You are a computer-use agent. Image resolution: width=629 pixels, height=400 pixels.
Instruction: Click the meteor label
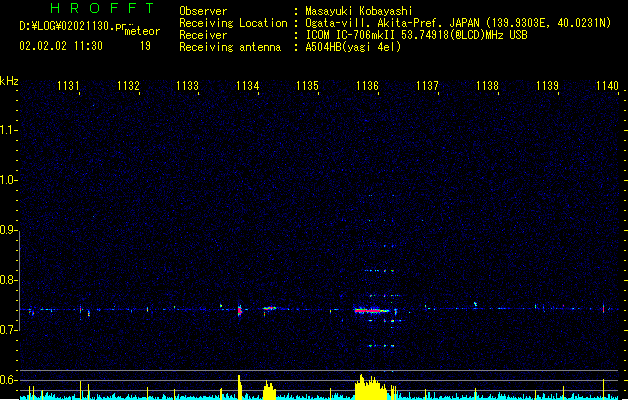point(142,31)
